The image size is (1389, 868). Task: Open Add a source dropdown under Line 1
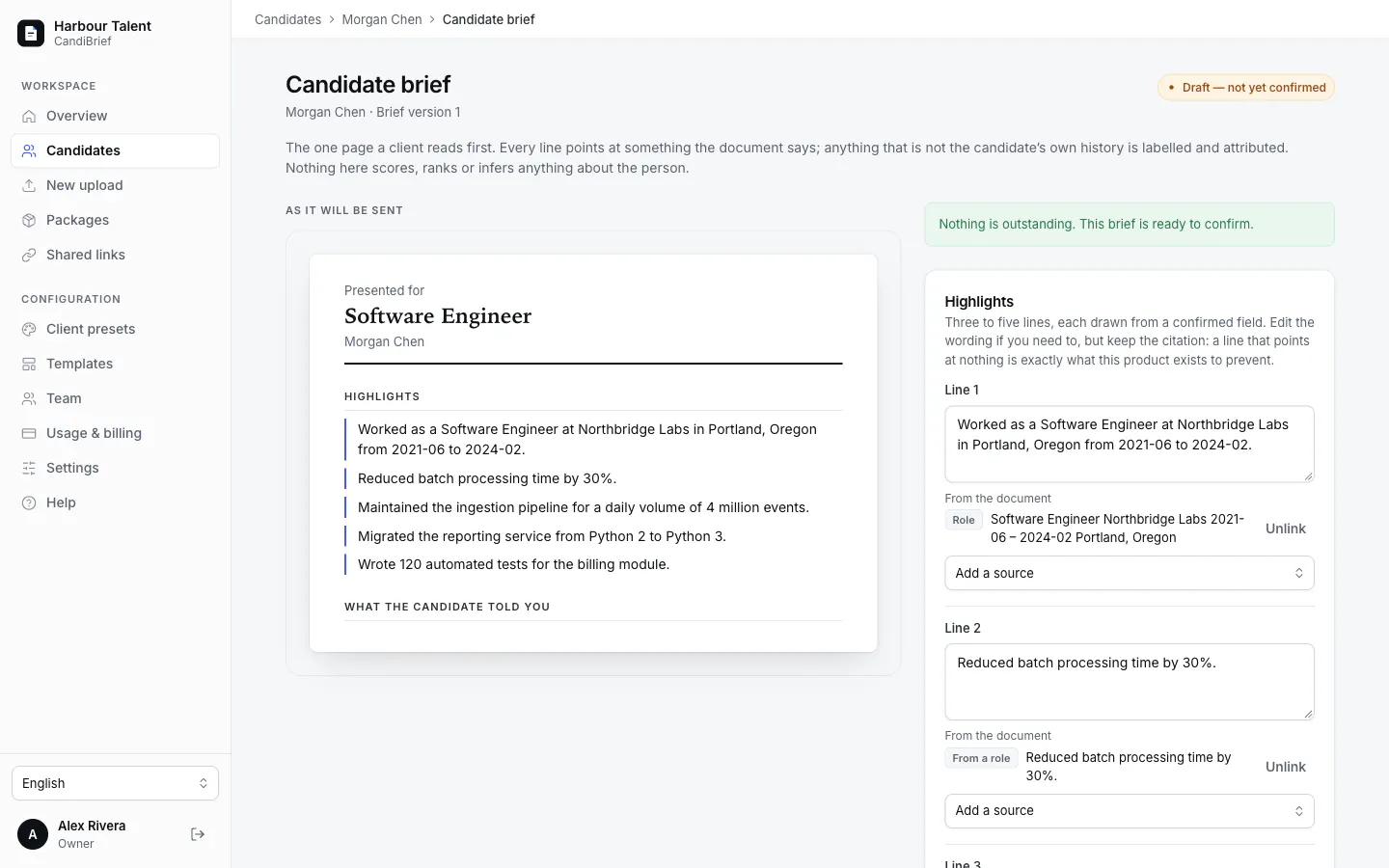1129,573
